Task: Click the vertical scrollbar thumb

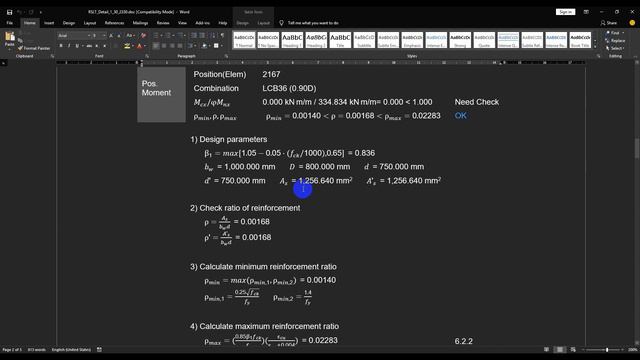Action: pos(637,148)
